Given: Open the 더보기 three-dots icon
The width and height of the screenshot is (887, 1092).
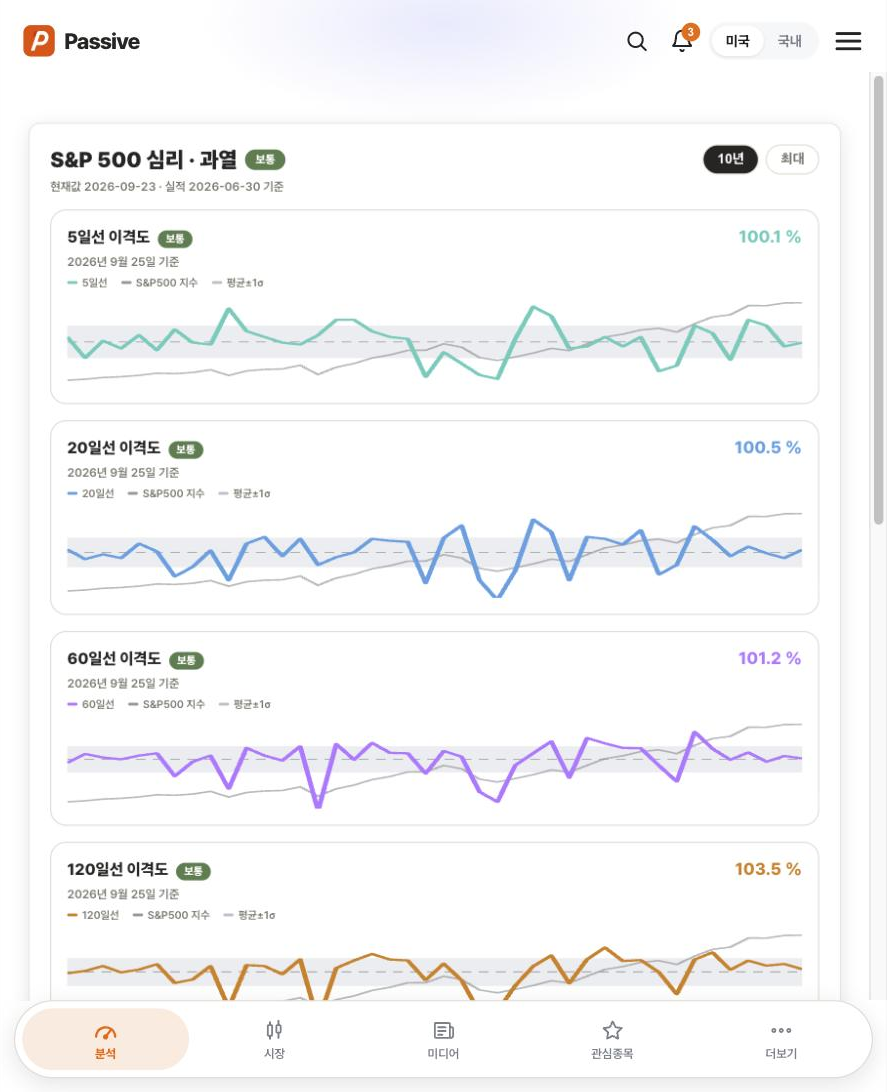Looking at the screenshot, I should 781,1030.
